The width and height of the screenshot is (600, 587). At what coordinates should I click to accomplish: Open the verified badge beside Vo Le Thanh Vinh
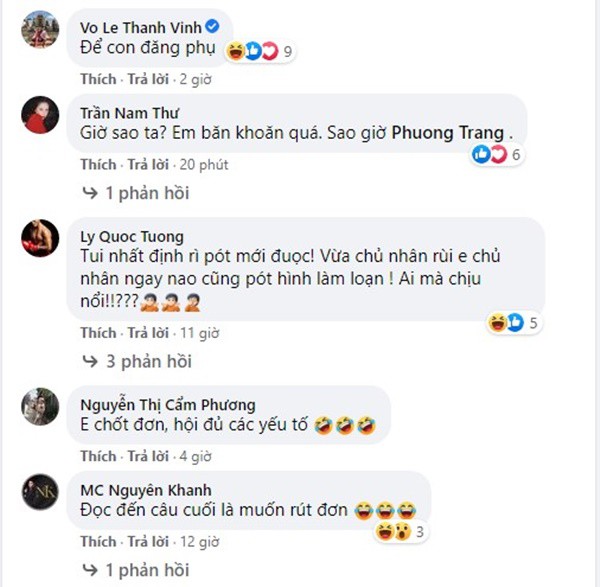(212, 26)
